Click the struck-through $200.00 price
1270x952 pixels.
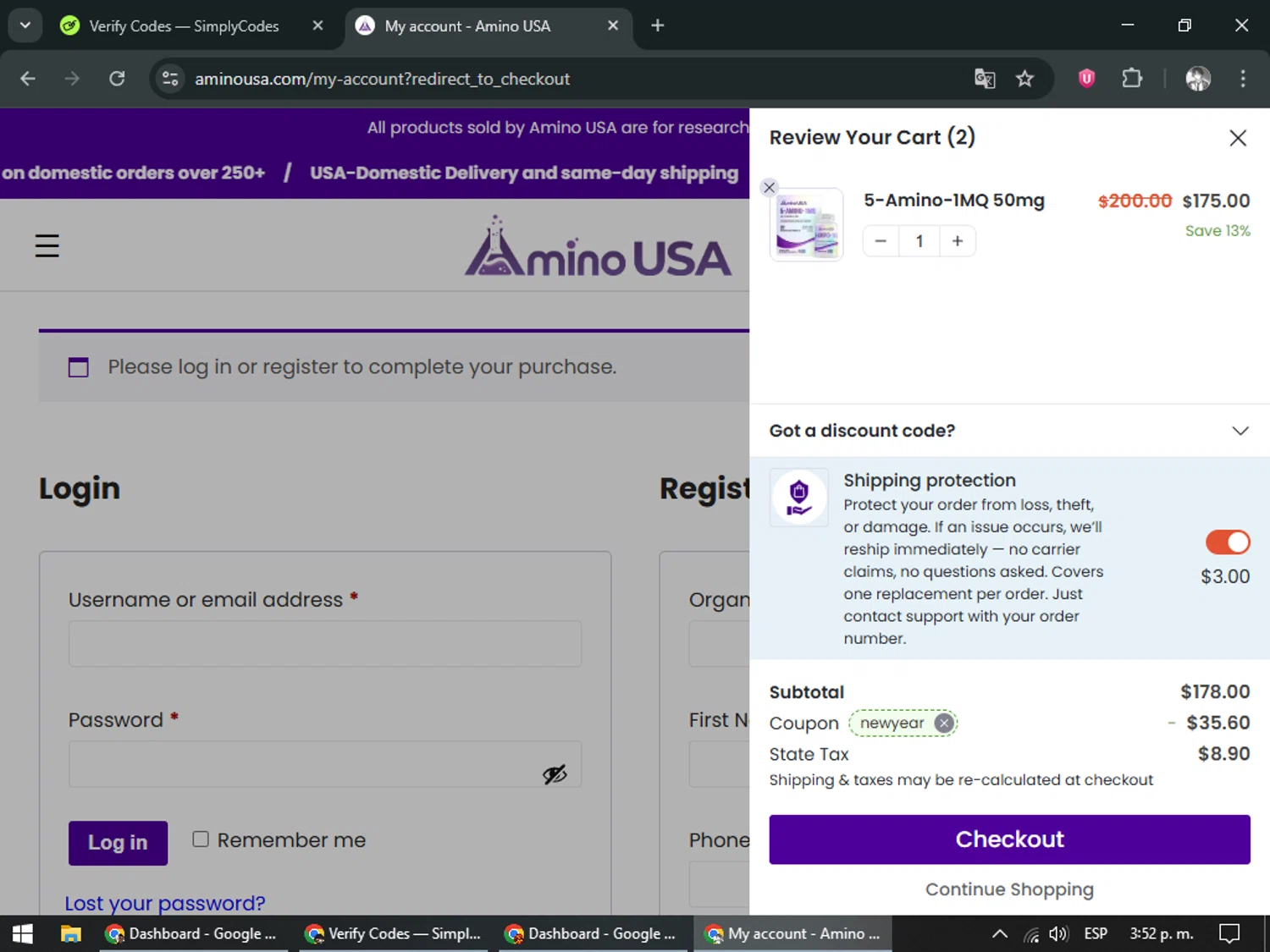coord(1135,201)
